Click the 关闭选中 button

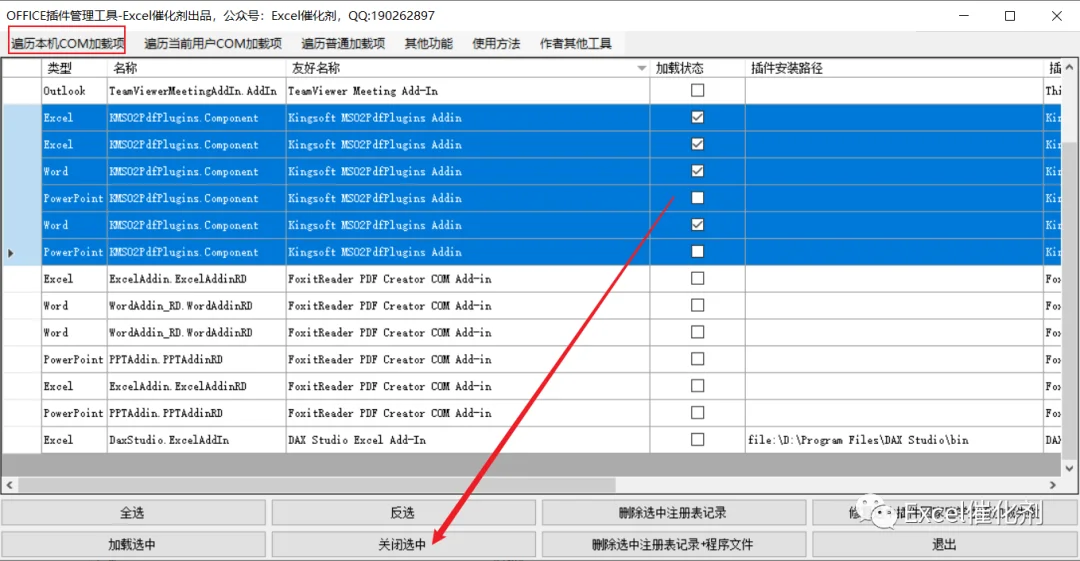[x=403, y=544]
